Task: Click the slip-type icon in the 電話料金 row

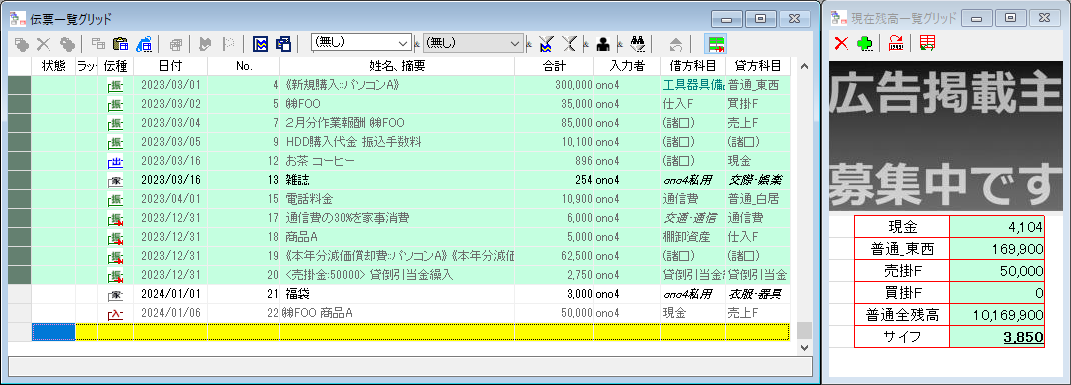Action: pyautogui.click(x=115, y=199)
